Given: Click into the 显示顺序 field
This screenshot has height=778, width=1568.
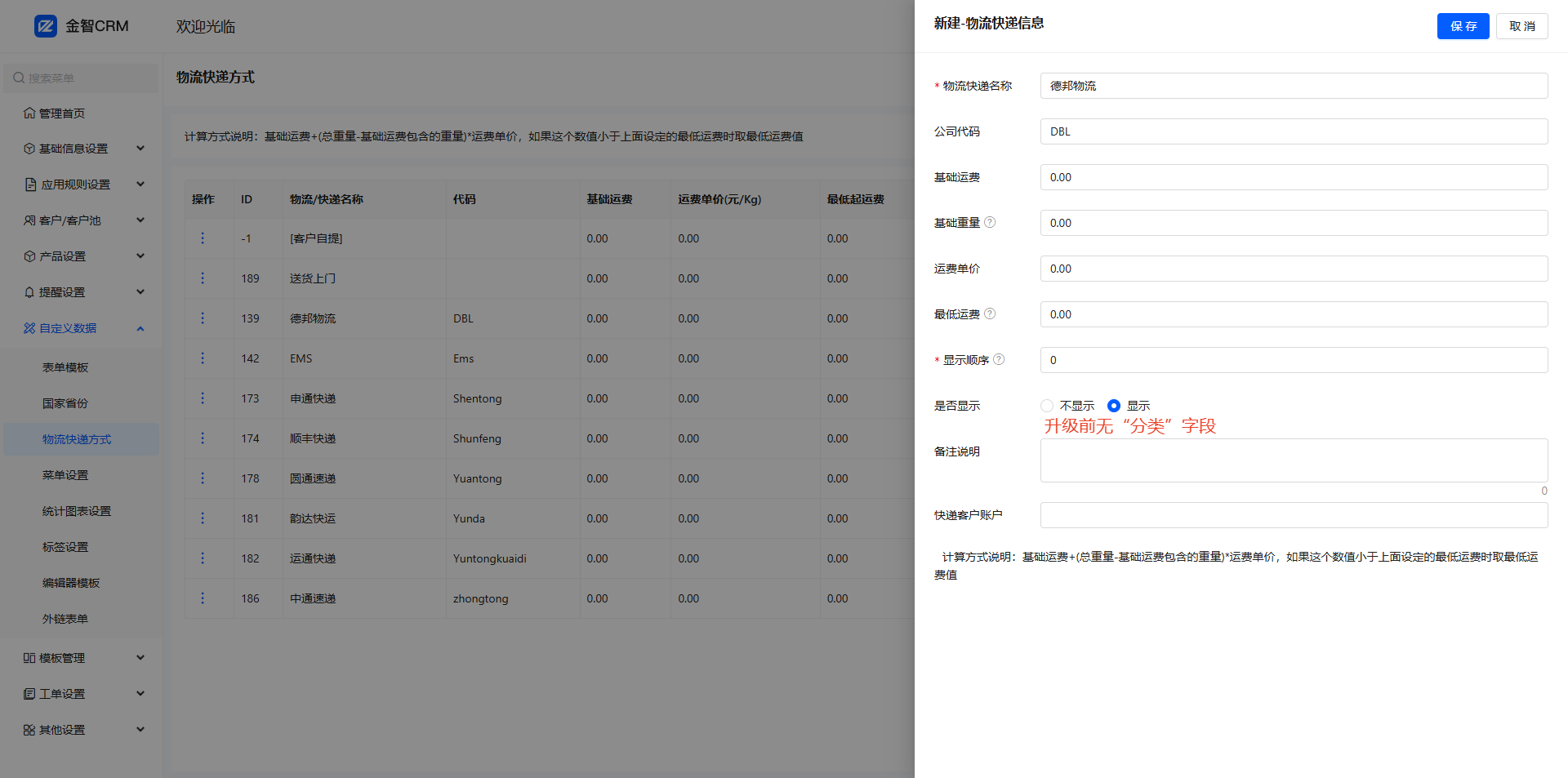Looking at the screenshot, I should pyautogui.click(x=1294, y=360).
